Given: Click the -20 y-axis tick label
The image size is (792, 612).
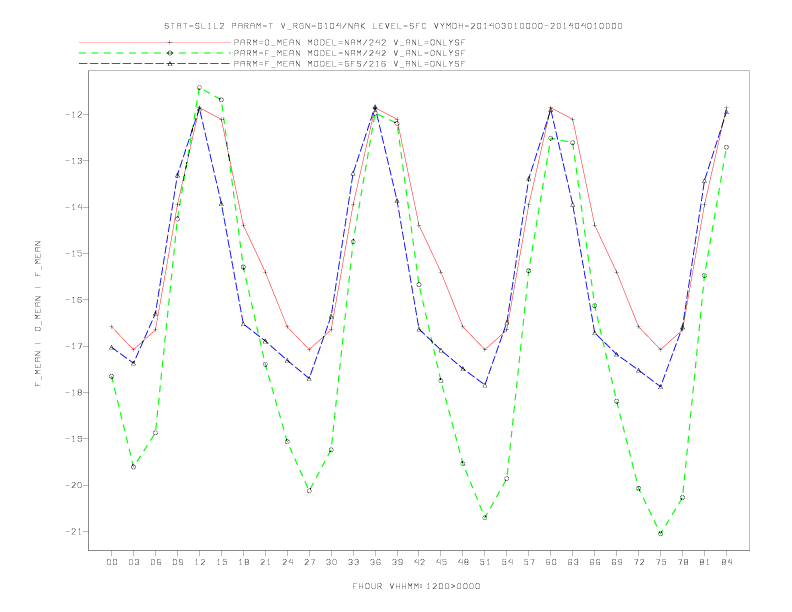Looking at the screenshot, I should [x=75, y=485].
